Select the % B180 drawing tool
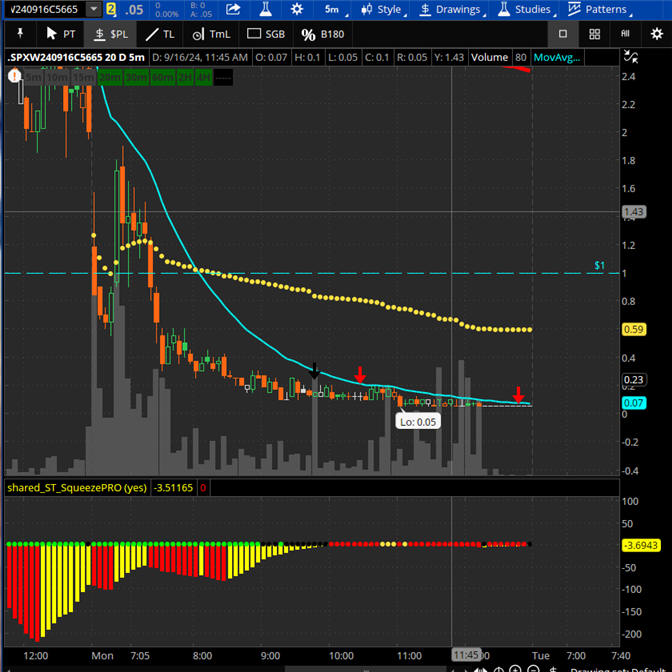Image resolution: width=672 pixels, height=672 pixels. [323, 34]
